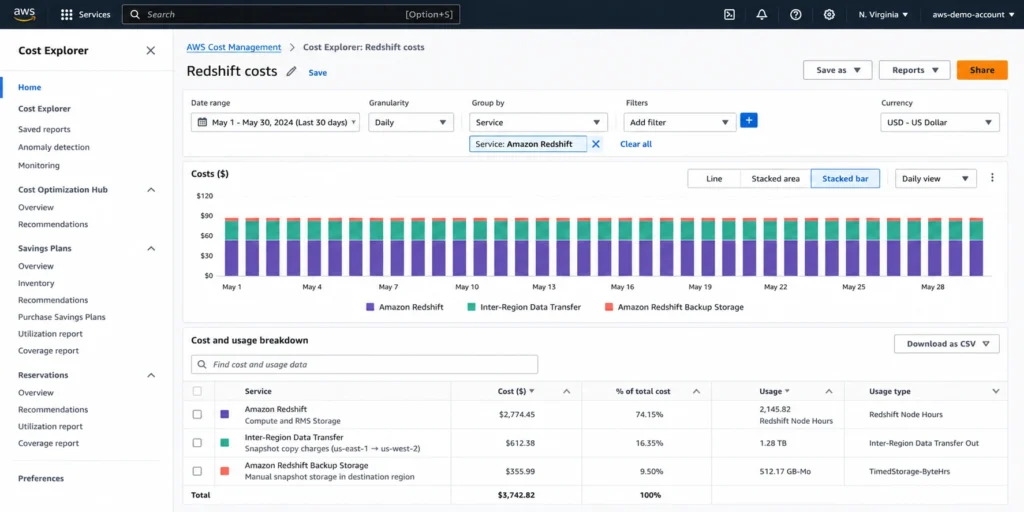Focus Find cost and usage data field
Viewport: 1024px width, 512px height.
click(x=364, y=364)
